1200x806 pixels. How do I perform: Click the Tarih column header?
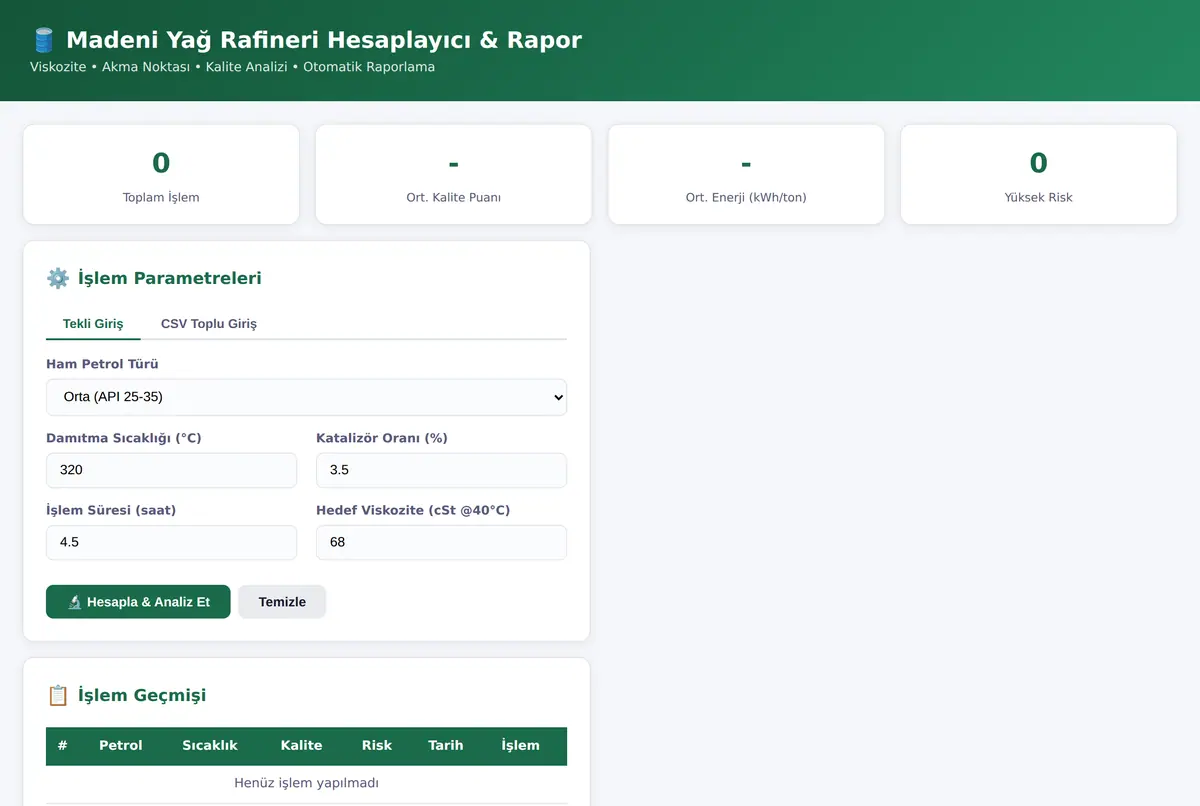(x=445, y=745)
